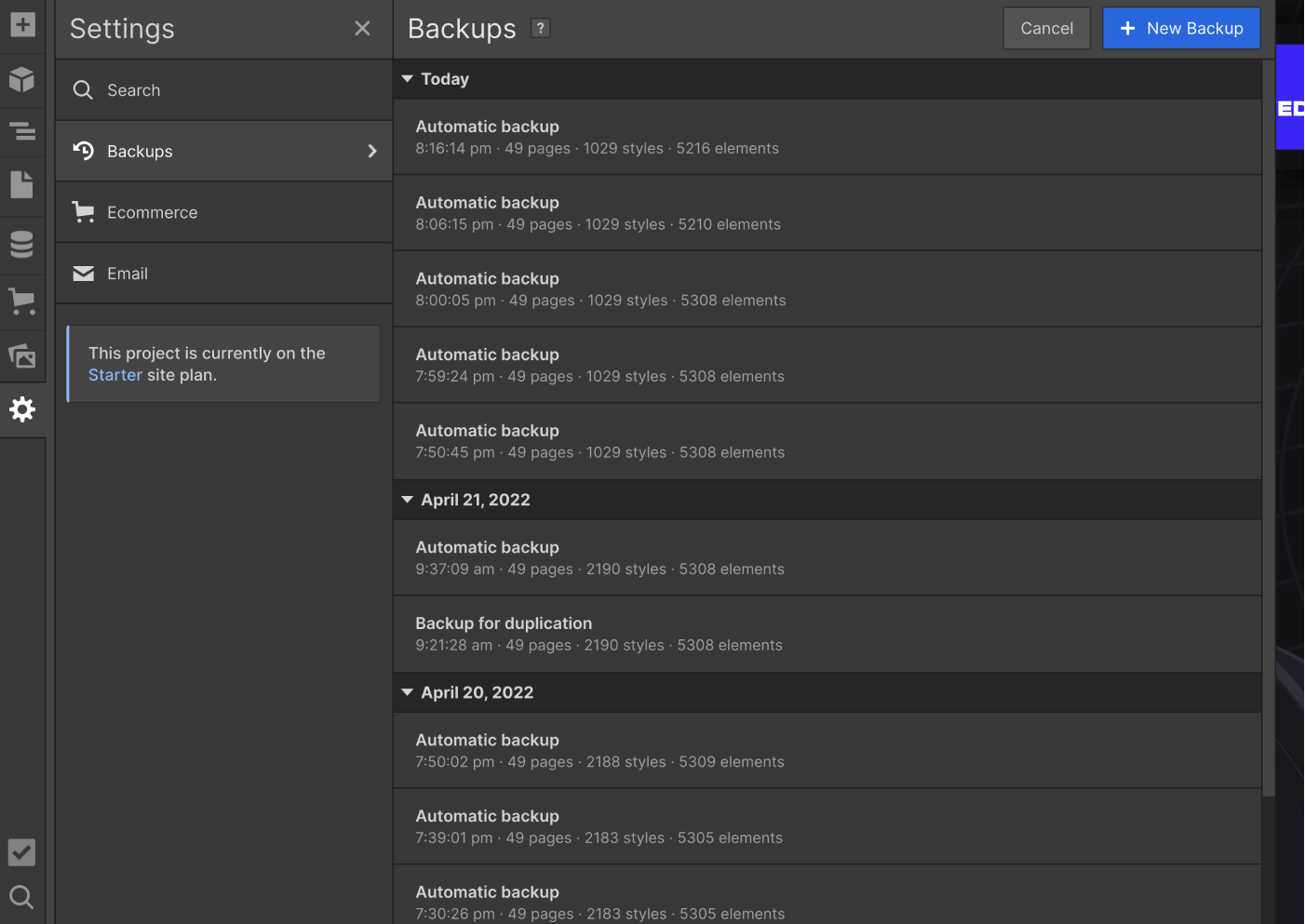Open the Pages panel
1305x924 pixels.
pos(21,185)
